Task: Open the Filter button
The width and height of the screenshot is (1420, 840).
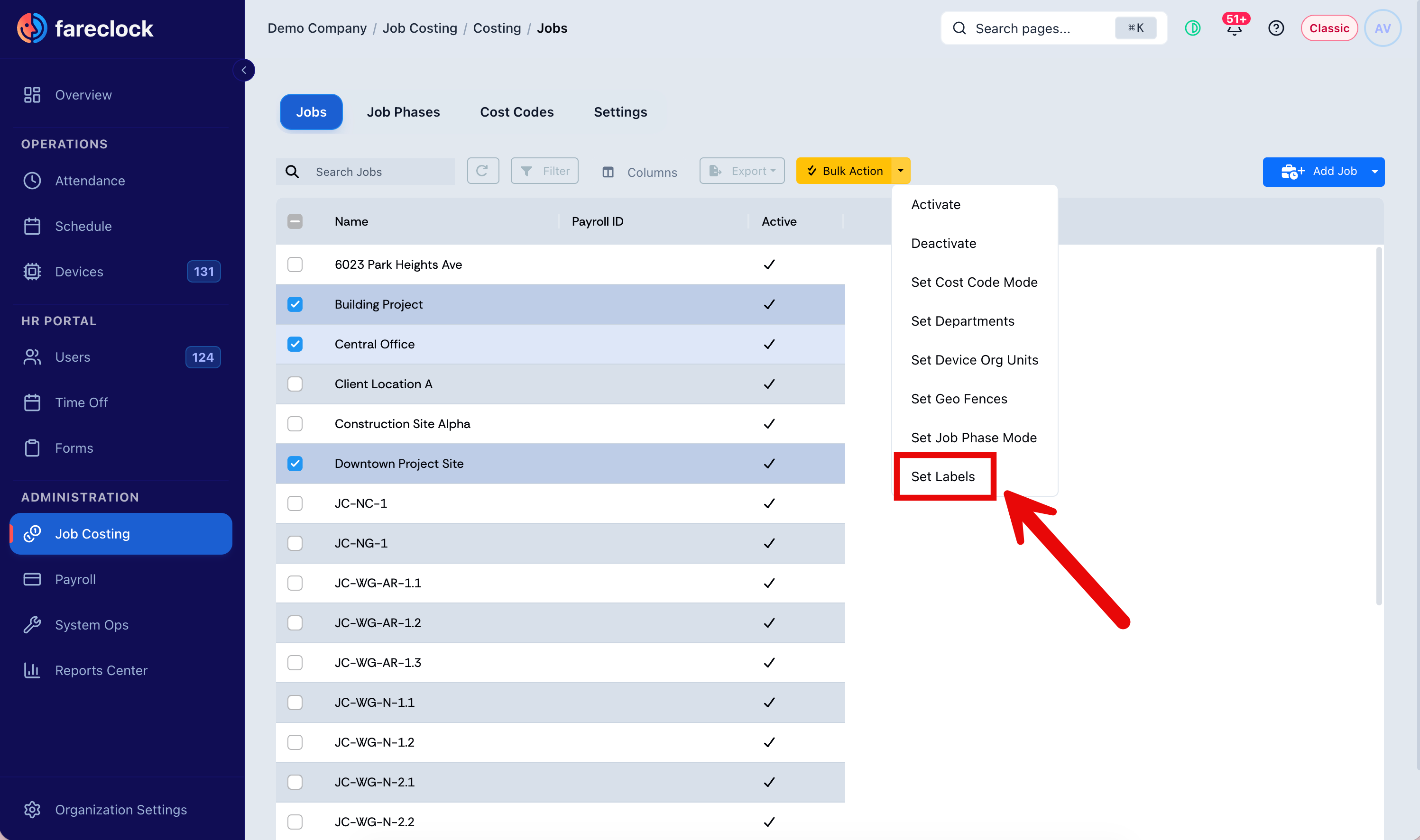Action: coord(544,171)
